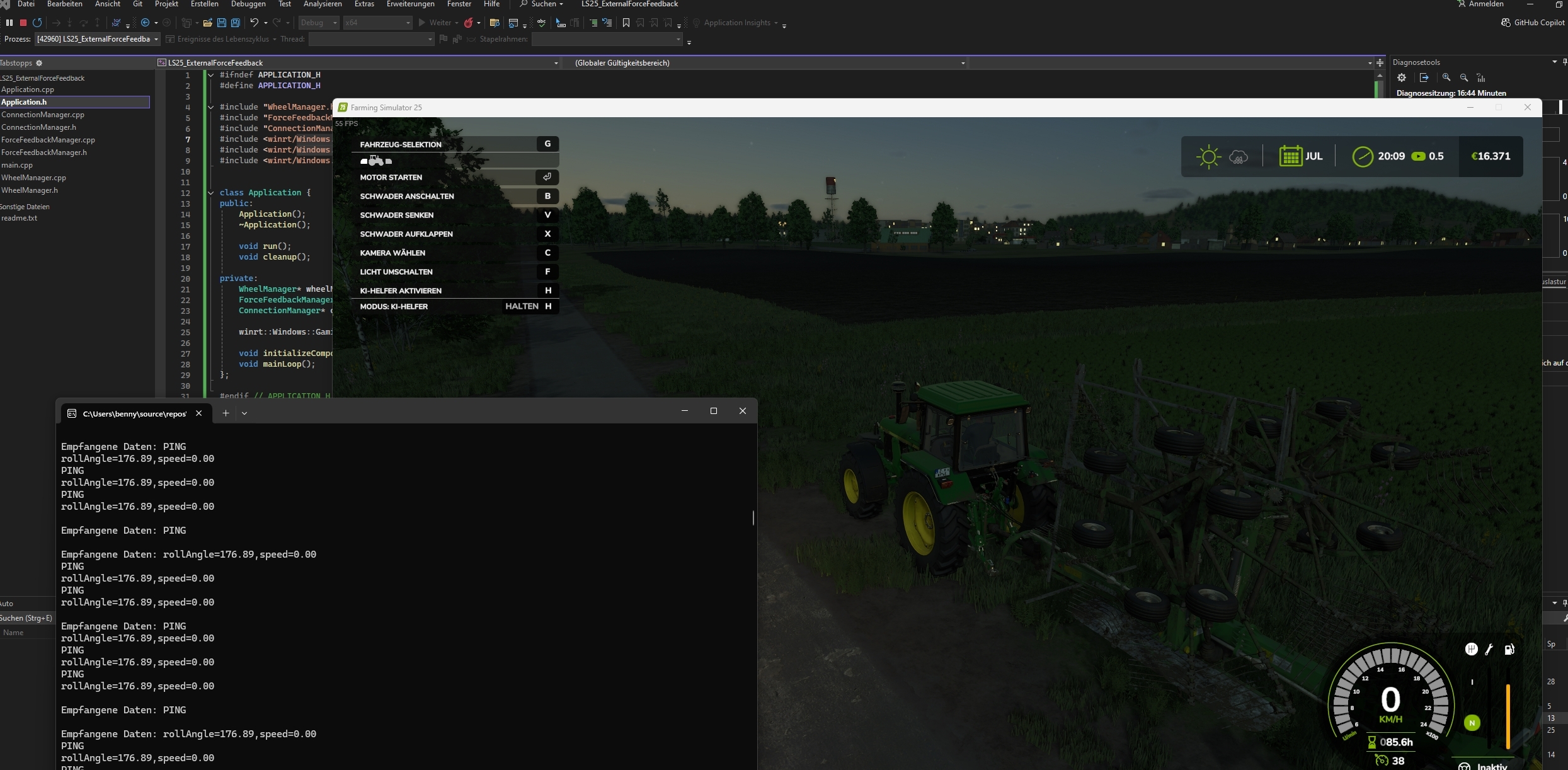This screenshot has height=770, width=1568.
Task: Open the Debuggen menu
Action: tap(248, 4)
